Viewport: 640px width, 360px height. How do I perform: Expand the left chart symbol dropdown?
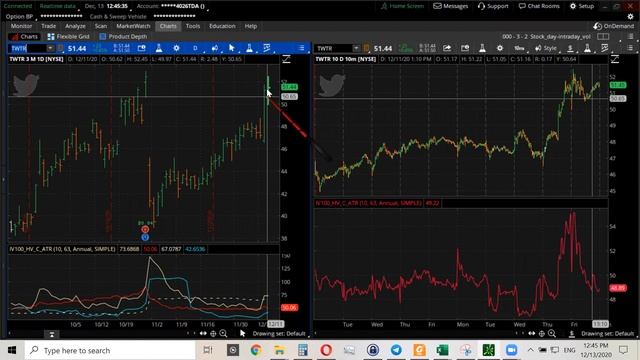50,48
